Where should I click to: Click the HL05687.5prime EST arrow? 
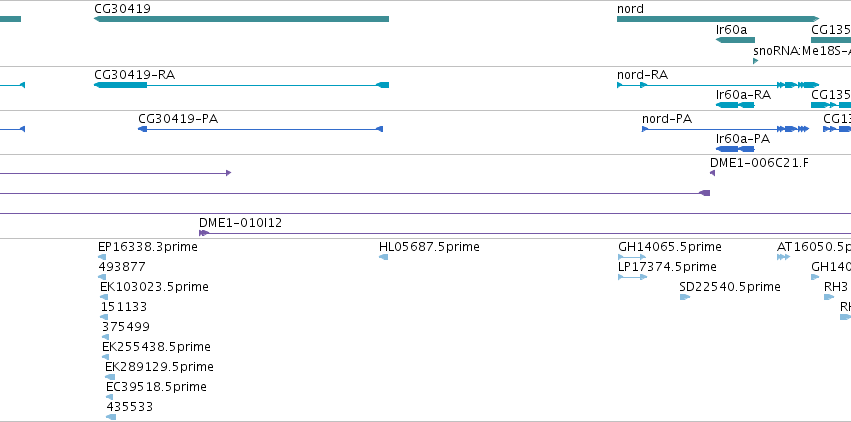(x=384, y=257)
